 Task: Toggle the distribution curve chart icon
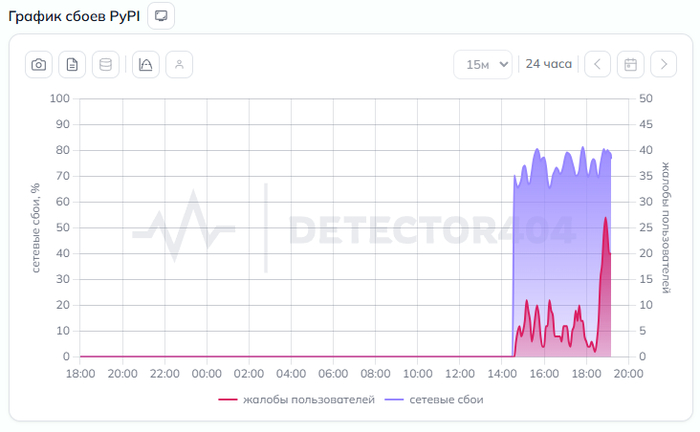pos(146,65)
